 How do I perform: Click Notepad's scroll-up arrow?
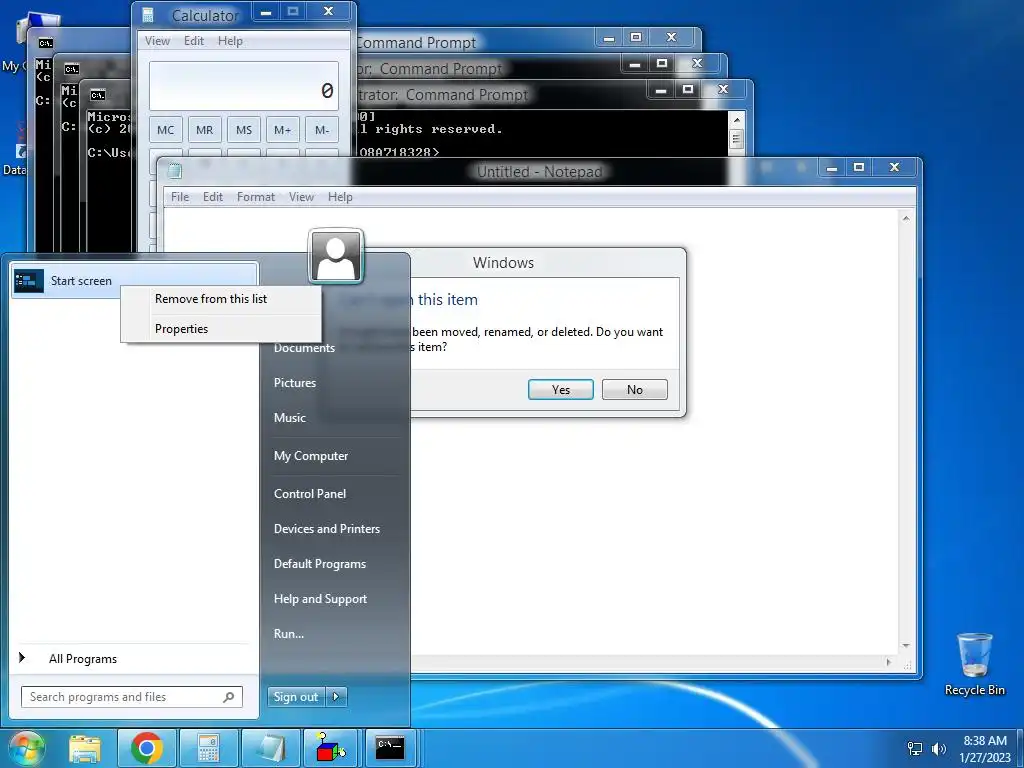906,218
